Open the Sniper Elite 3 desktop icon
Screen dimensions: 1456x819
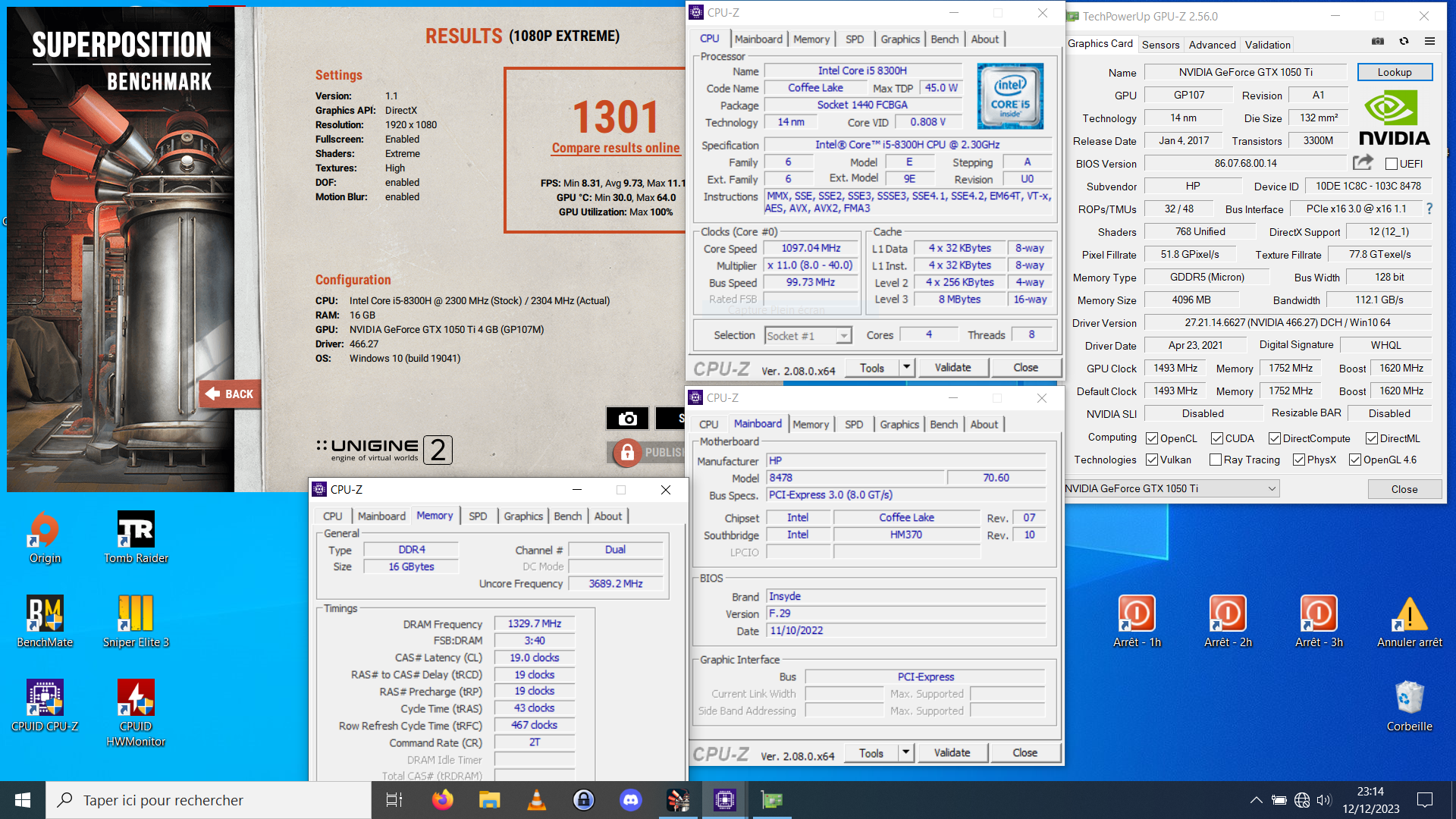point(136,622)
